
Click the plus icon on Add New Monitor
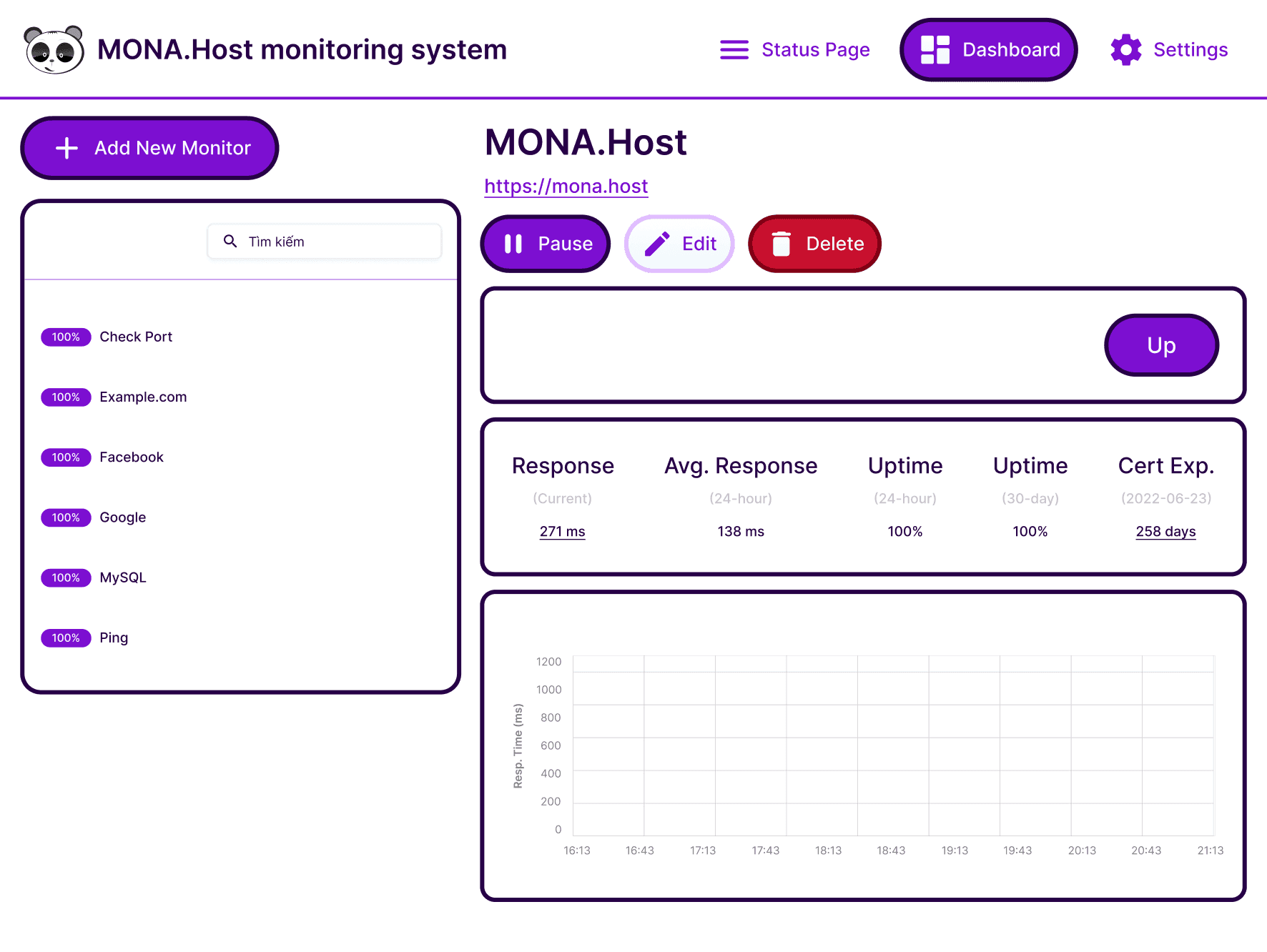(66, 148)
